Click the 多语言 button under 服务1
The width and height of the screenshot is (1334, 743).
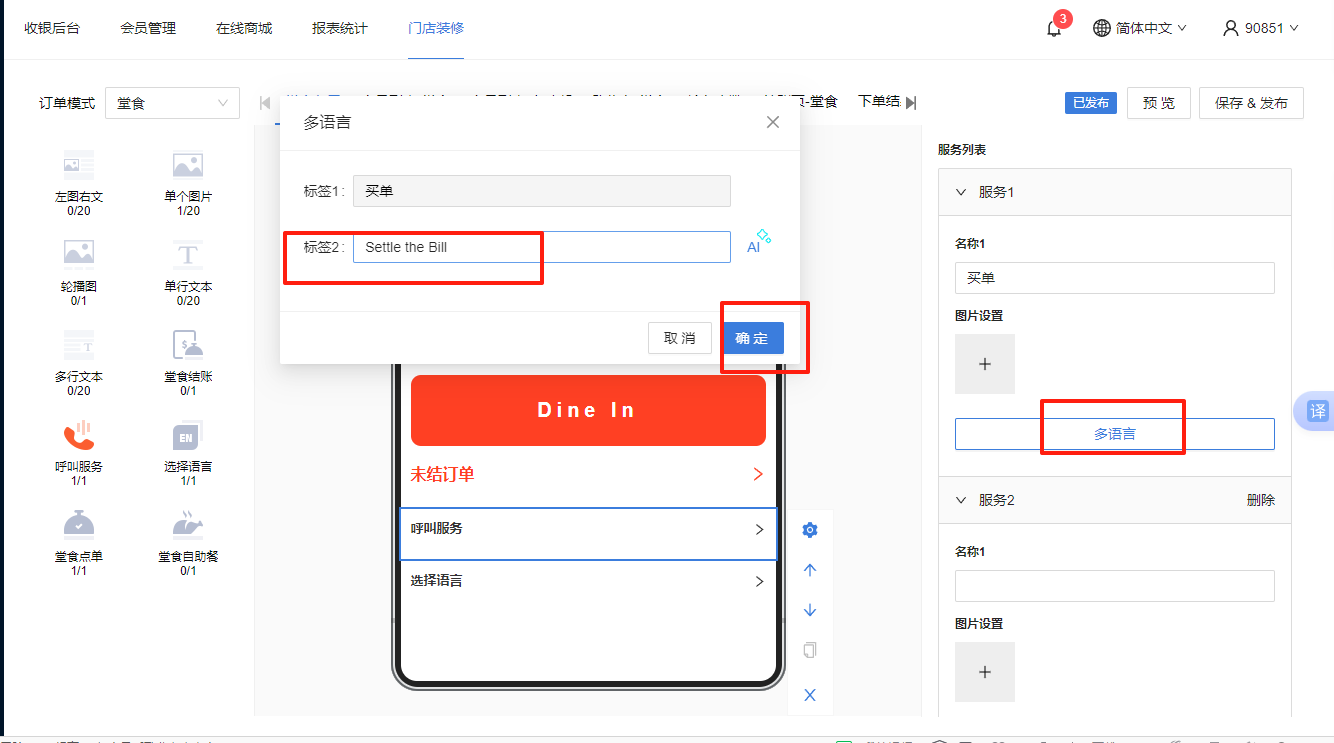point(1115,434)
